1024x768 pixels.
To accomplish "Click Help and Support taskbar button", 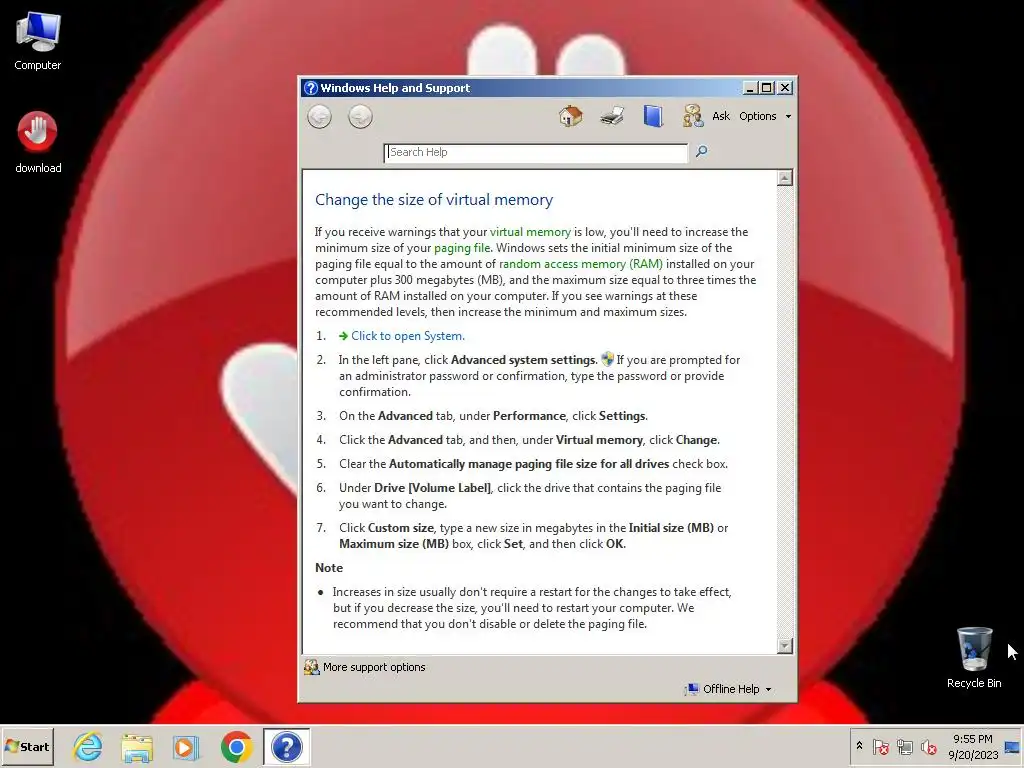I will click(x=287, y=746).
